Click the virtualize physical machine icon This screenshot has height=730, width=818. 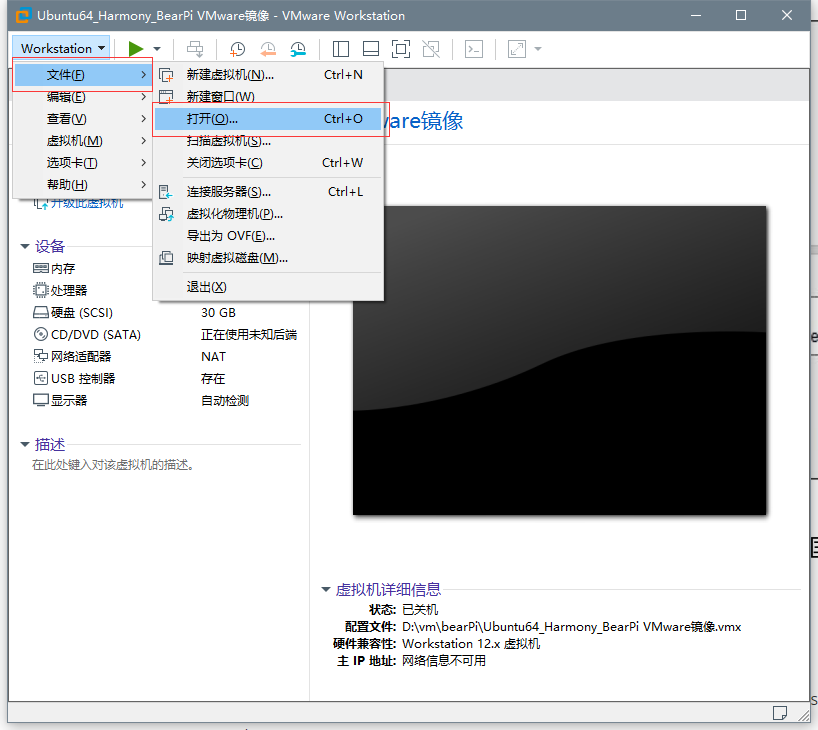(166, 214)
